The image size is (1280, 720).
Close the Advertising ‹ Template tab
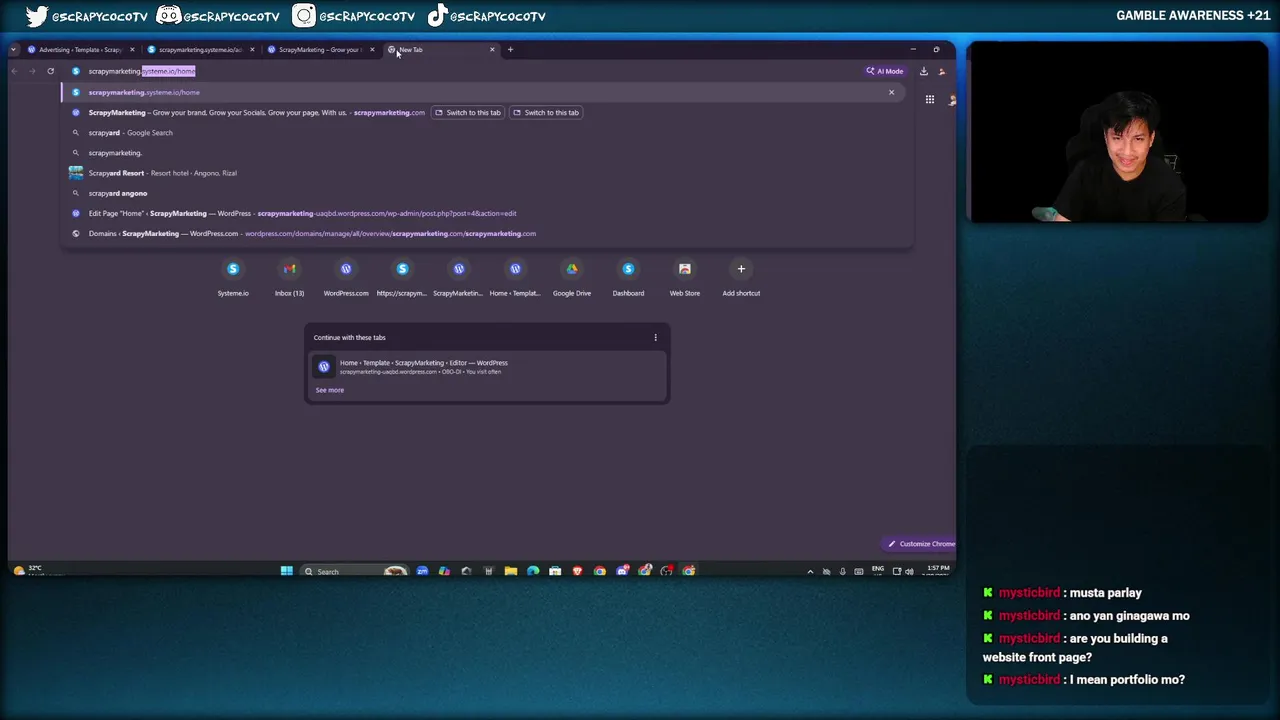click(132, 49)
